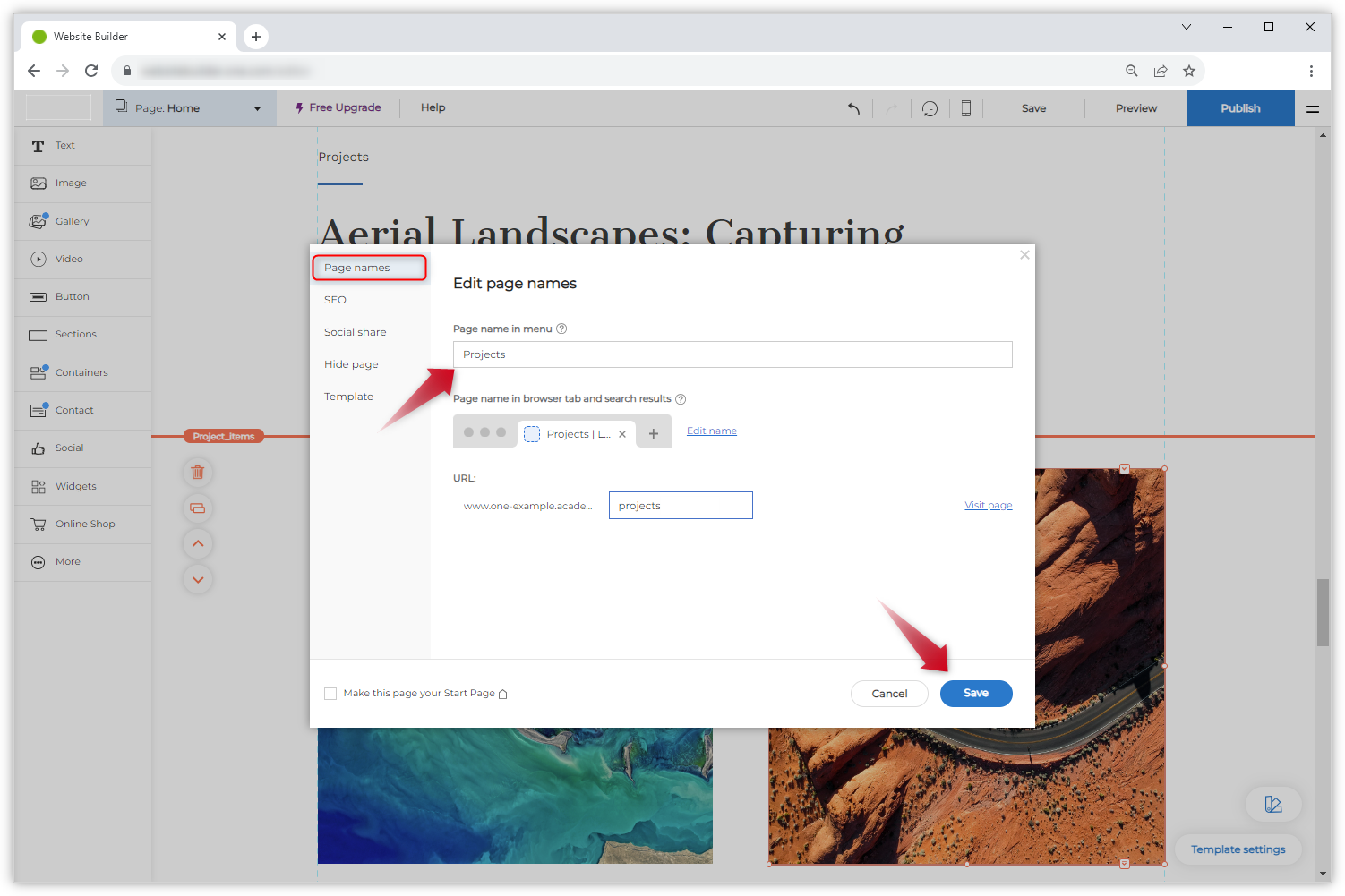Close the Edit page names dialog
Screen dimensions: 1345x896
[x=1024, y=255]
